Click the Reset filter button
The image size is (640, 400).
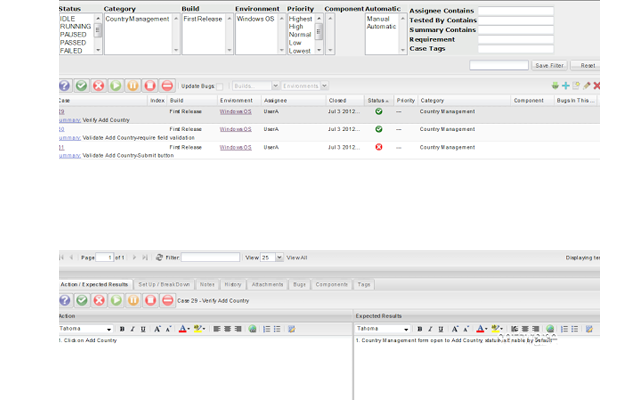coord(588,66)
